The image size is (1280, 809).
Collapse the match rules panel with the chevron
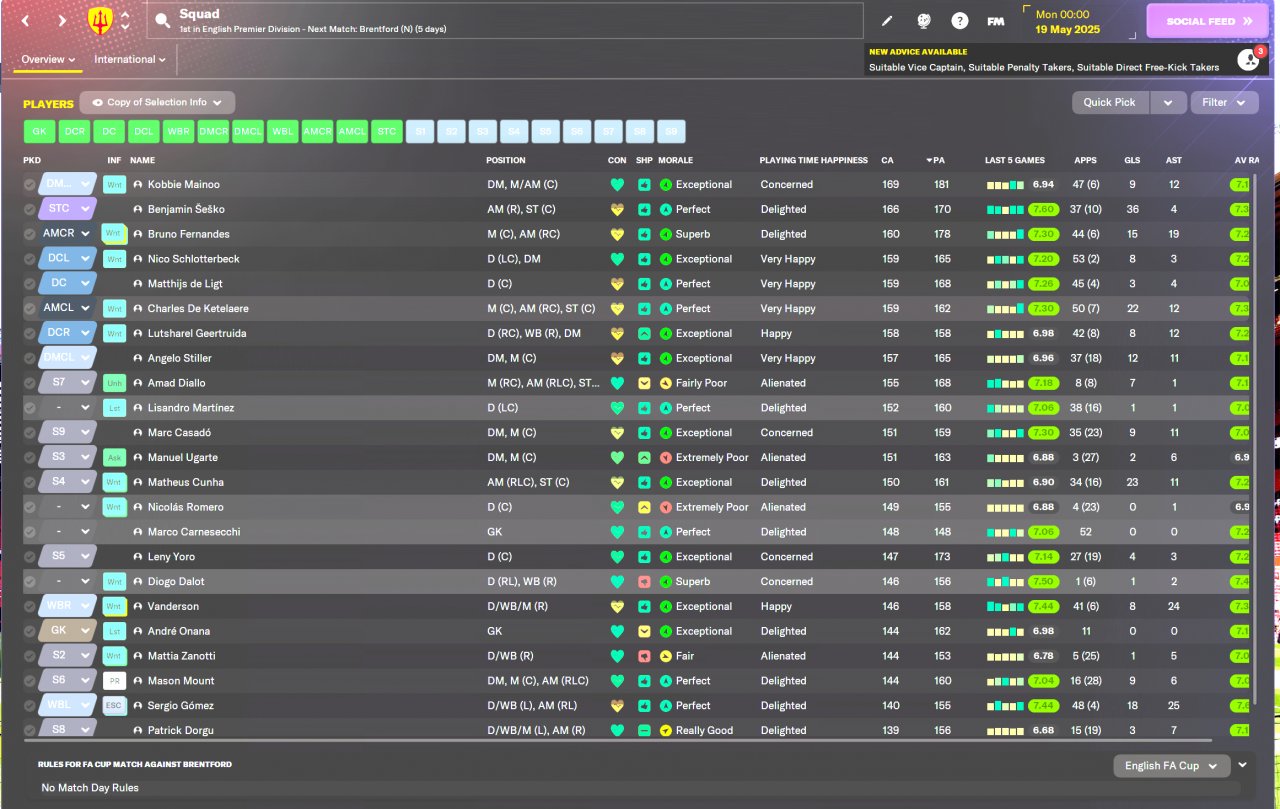(1243, 765)
